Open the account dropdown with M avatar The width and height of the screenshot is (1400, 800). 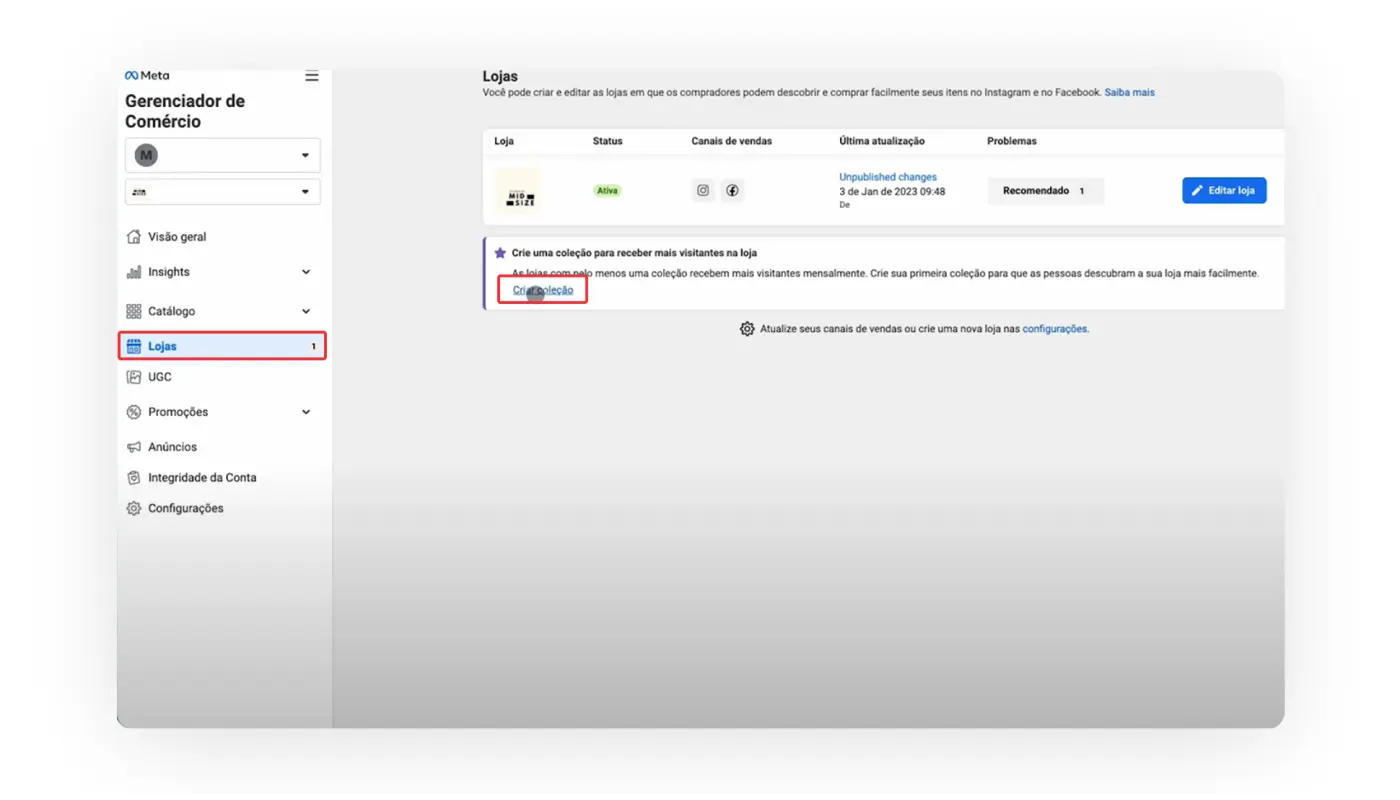(222, 155)
